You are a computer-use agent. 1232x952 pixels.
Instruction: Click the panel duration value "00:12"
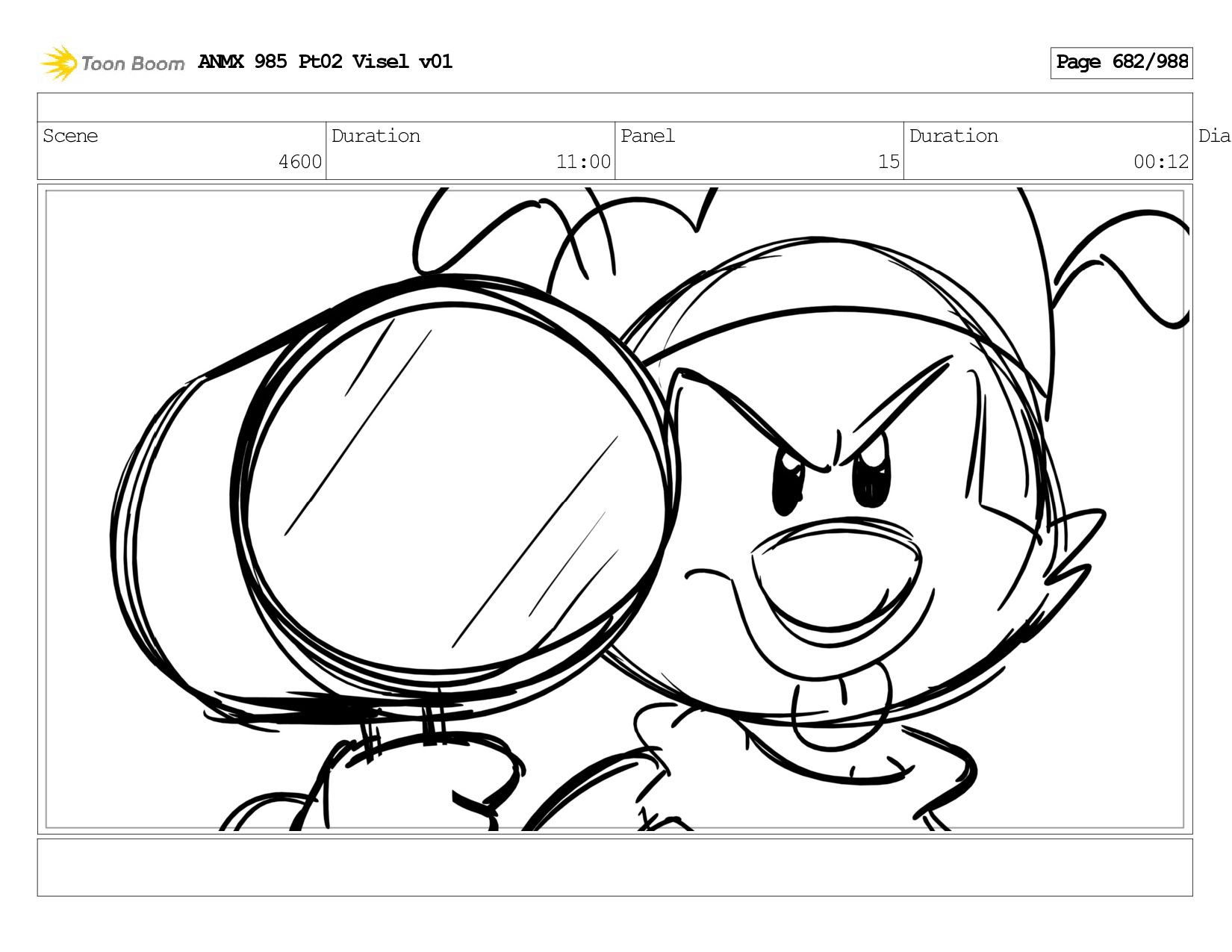click(x=1161, y=162)
